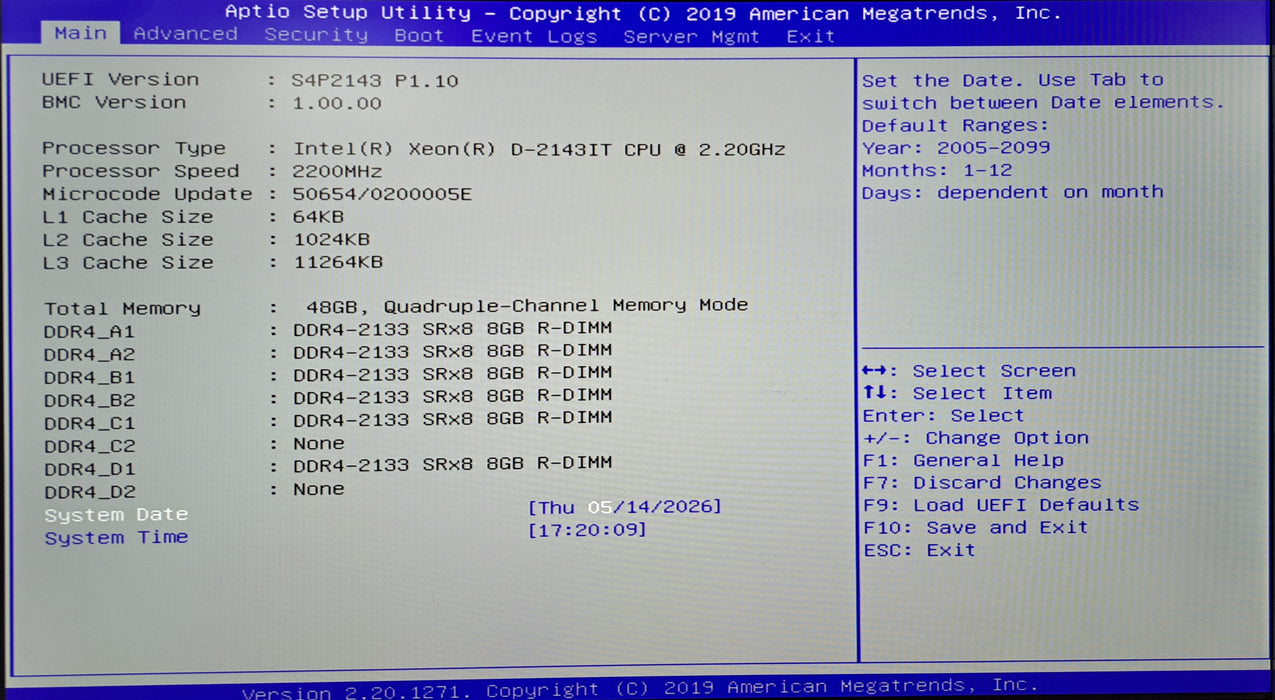
Task: Click the DDR4_B1 slot label
Action: tap(89, 377)
